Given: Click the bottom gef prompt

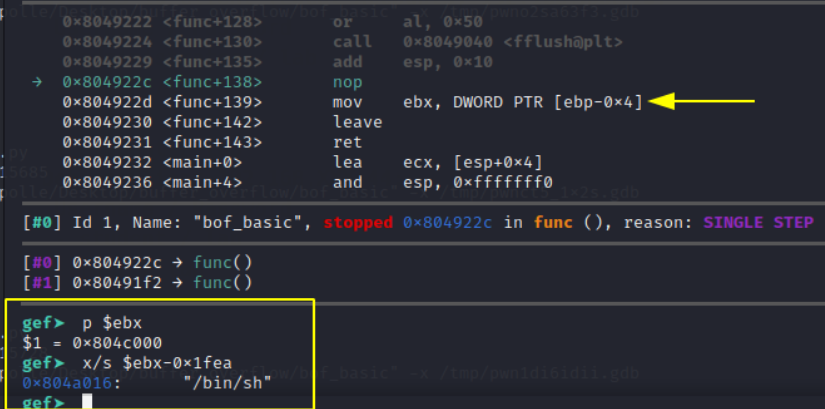Looking at the screenshot, I should tap(44, 403).
